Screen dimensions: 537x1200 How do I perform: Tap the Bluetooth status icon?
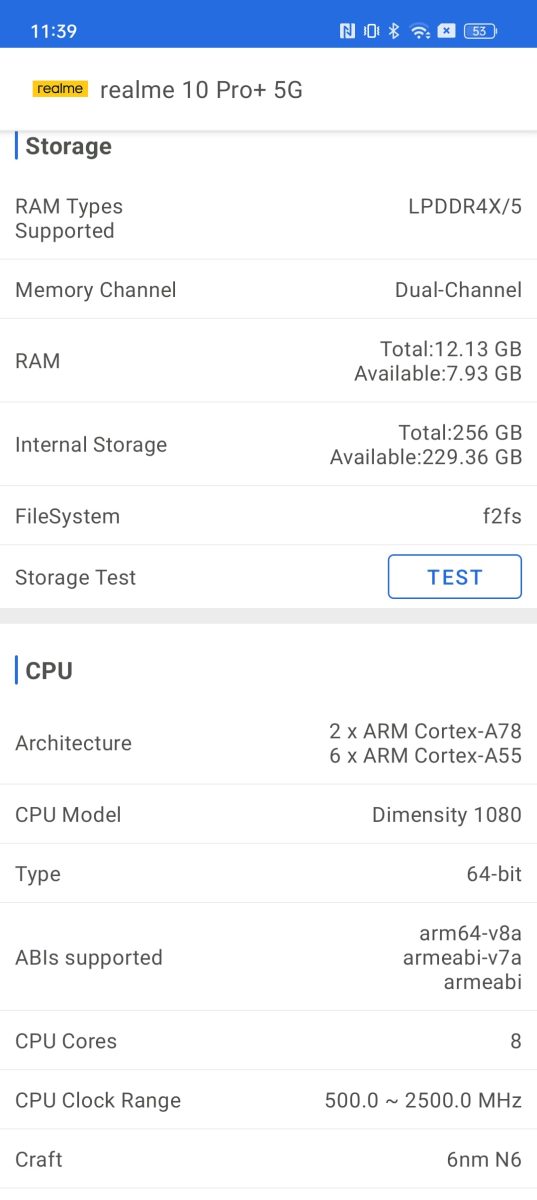[x=394, y=31]
